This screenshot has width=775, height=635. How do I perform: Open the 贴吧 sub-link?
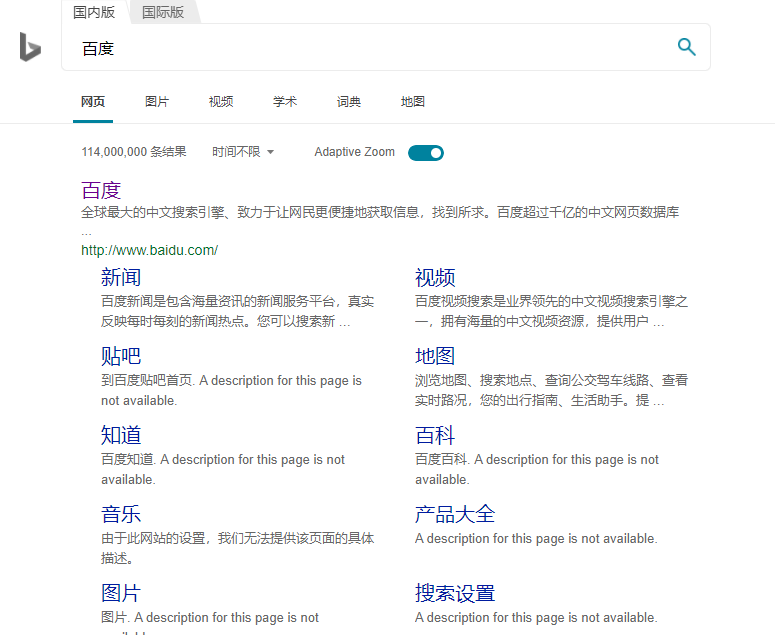(121, 356)
